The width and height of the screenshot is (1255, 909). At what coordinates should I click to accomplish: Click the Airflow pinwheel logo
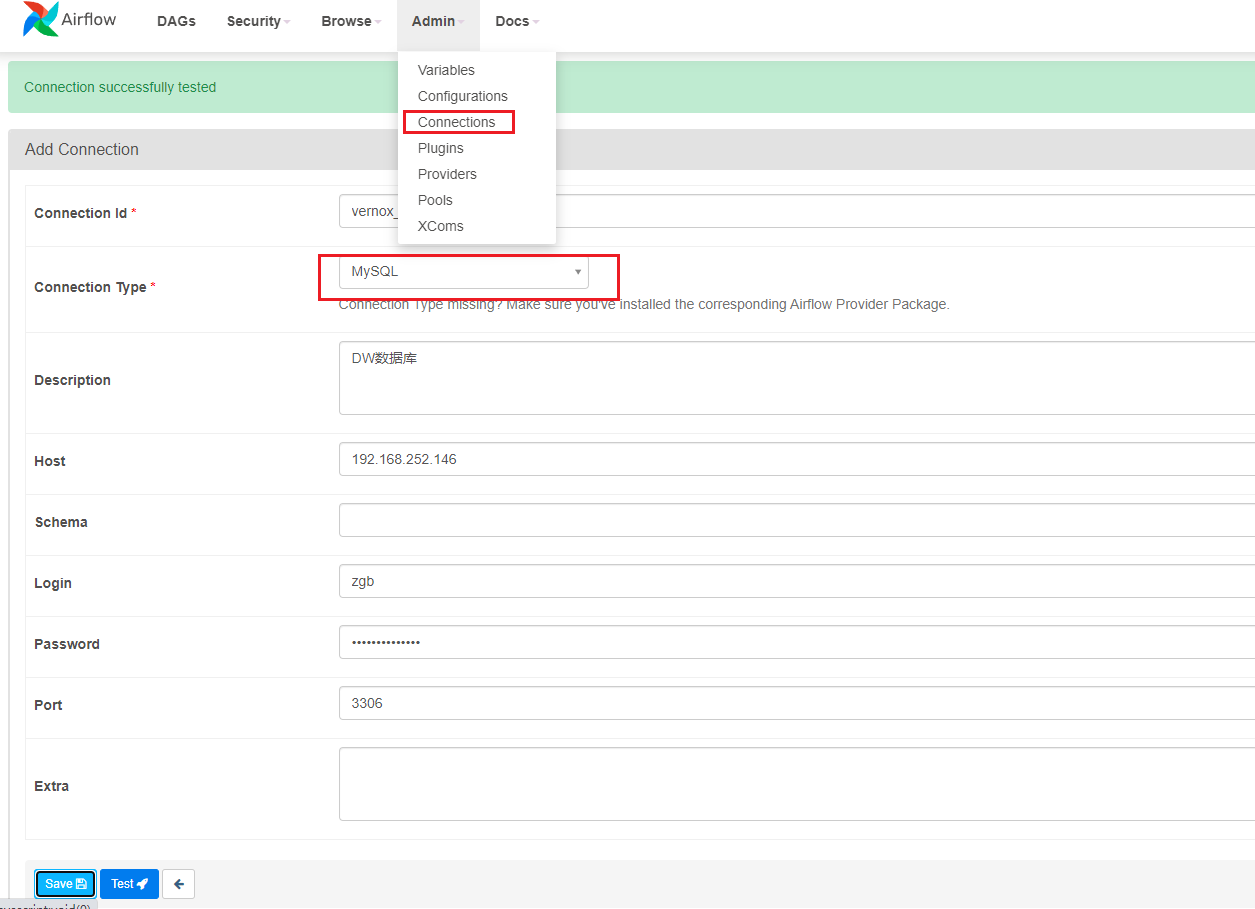tap(41, 20)
